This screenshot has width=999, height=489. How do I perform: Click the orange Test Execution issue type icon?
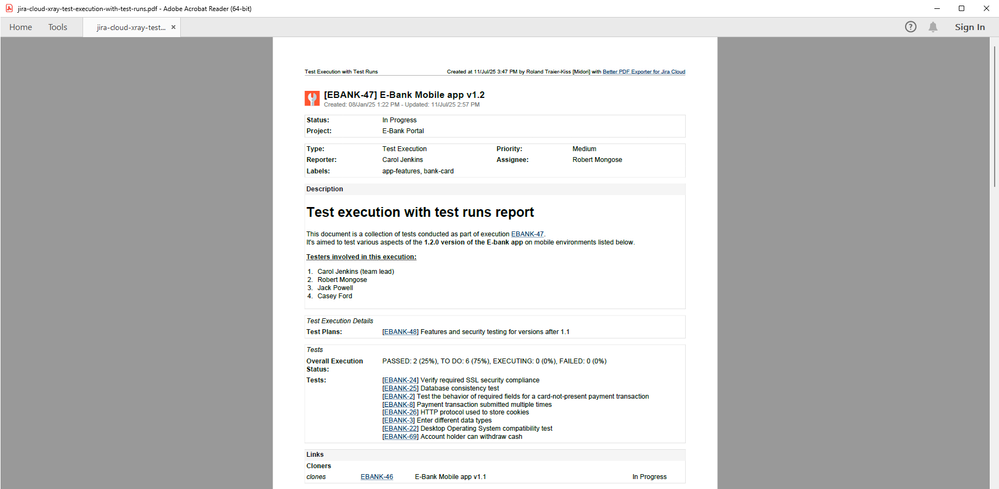click(x=312, y=98)
